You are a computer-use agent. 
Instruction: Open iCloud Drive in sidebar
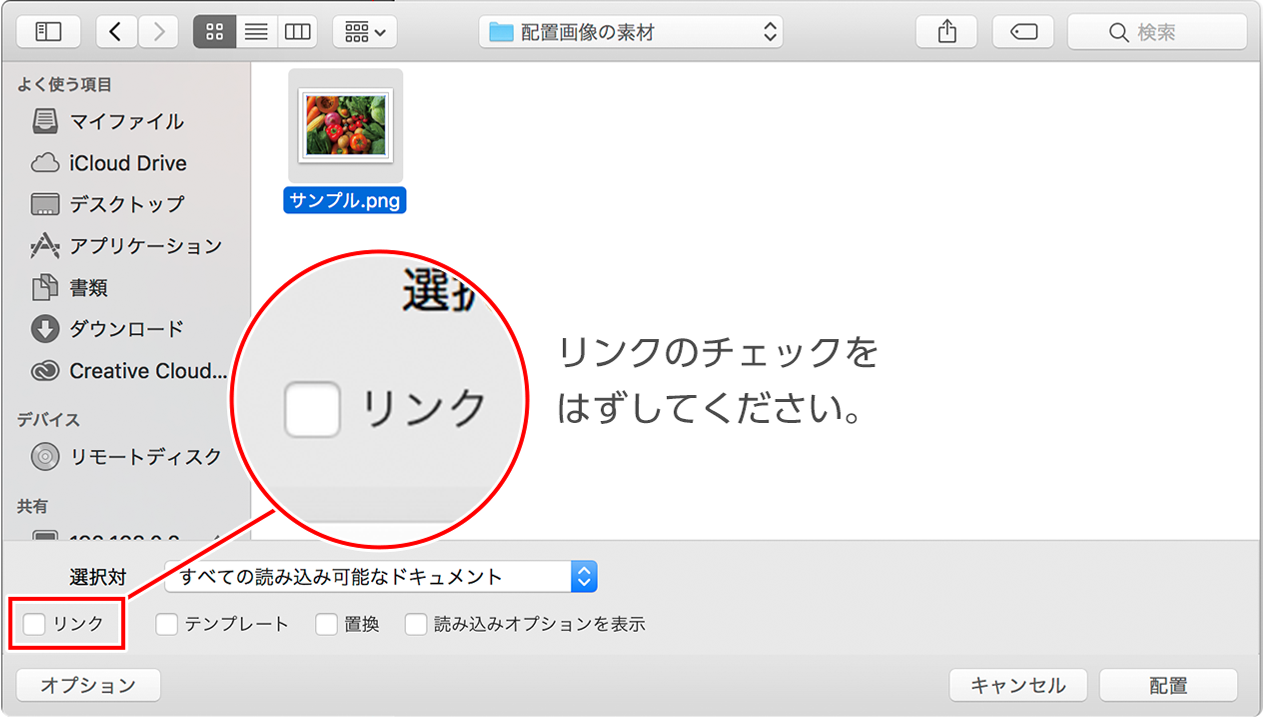coord(127,163)
